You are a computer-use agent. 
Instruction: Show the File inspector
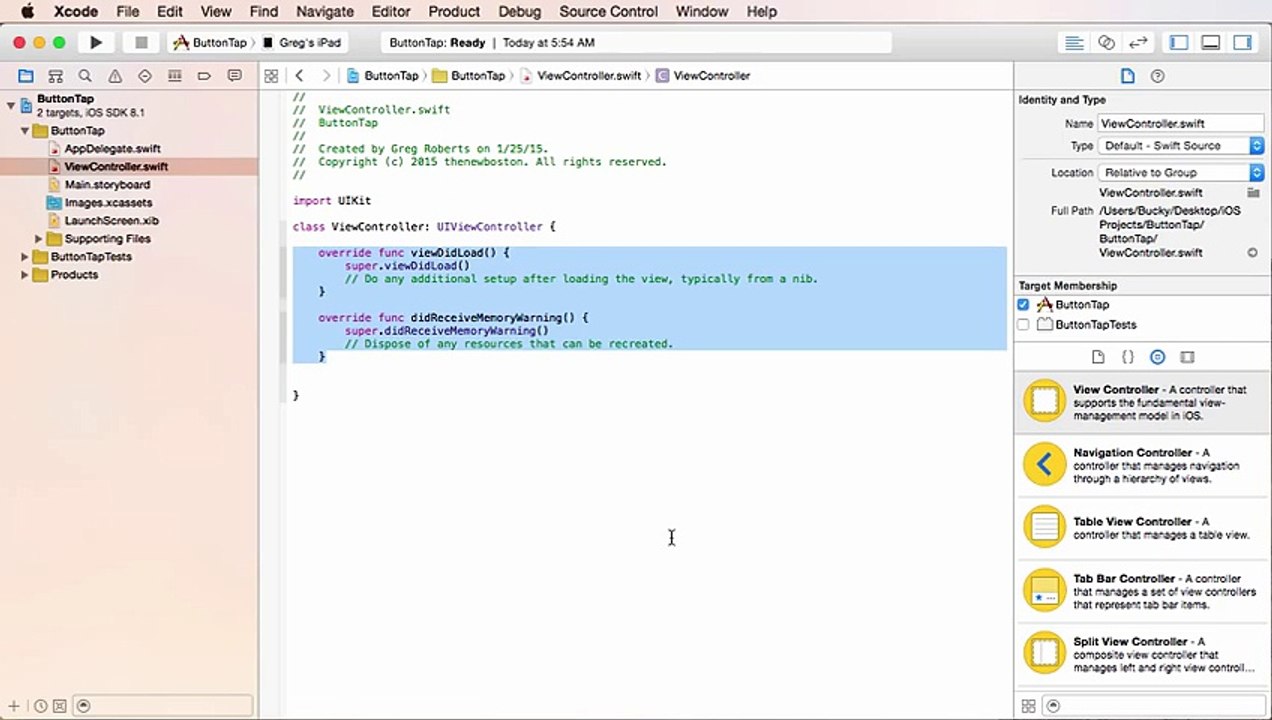1127,76
